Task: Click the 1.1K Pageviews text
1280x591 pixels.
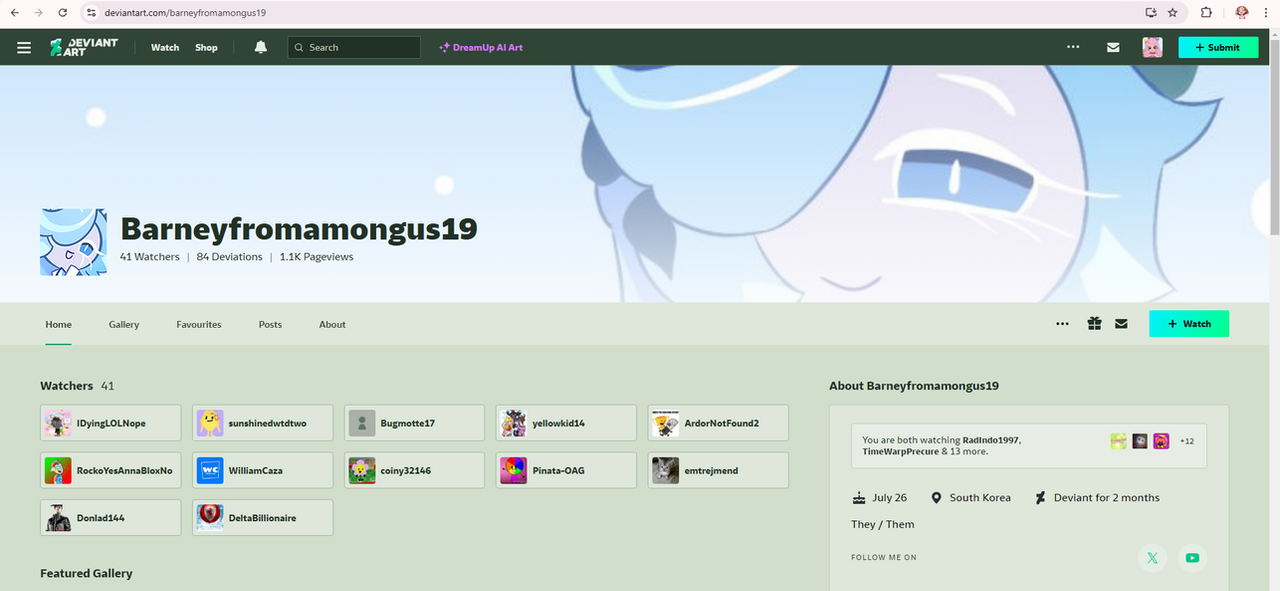Action: click(316, 257)
